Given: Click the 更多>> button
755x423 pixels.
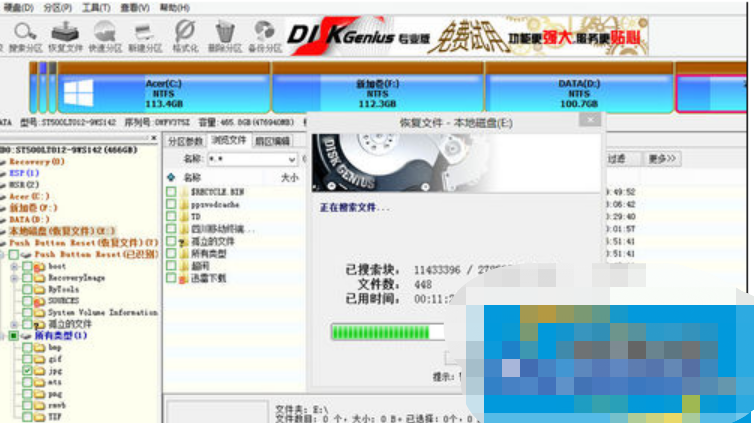Looking at the screenshot, I should (662, 159).
